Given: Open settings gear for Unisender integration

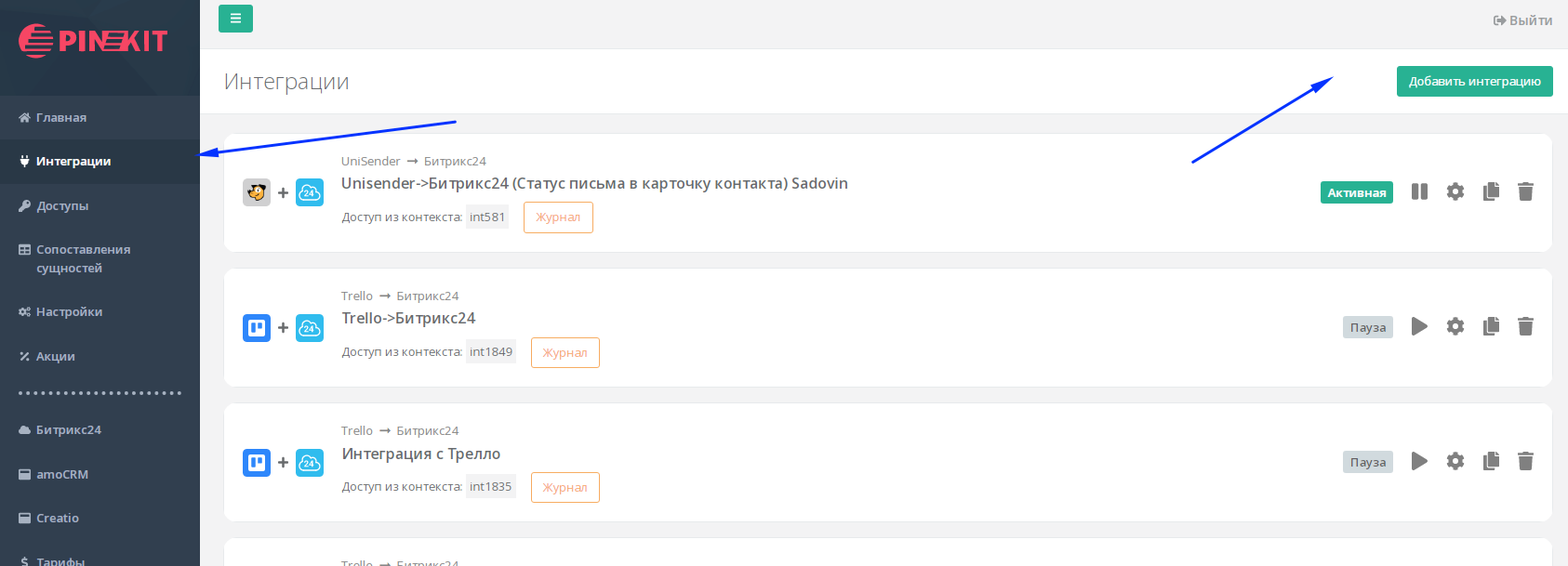Looking at the screenshot, I should pyautogui.click(x=1455, y=192).
